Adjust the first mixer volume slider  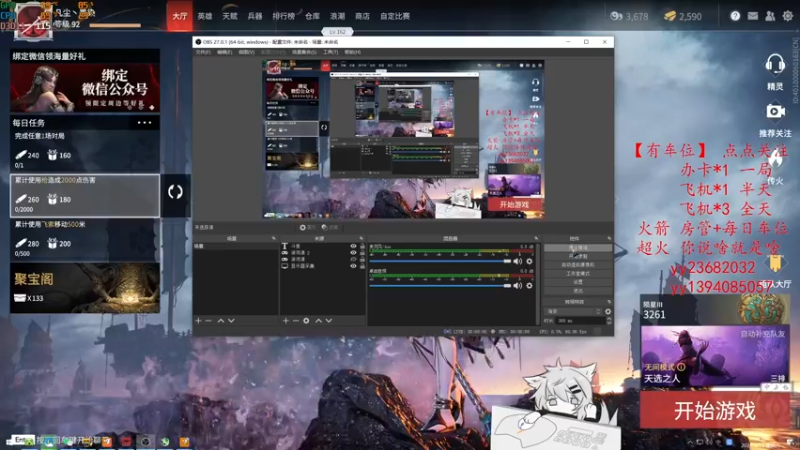pyautogui.click(x=440, y=261)
